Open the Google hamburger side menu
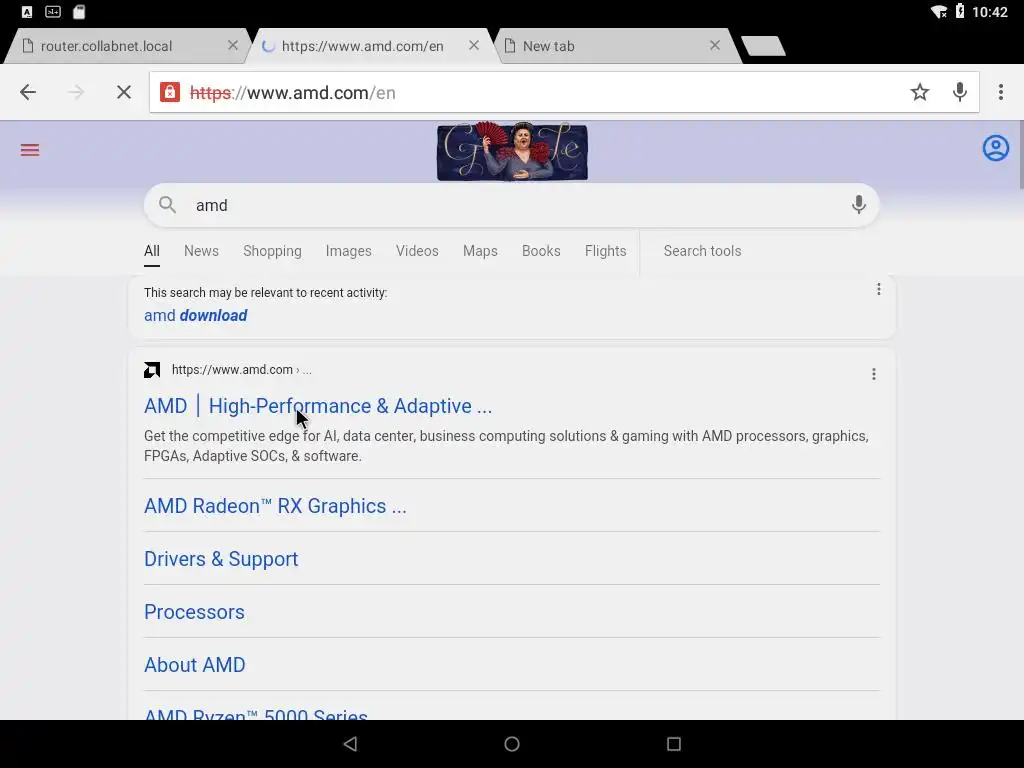Screen dimensions: 1024x768 coord(30,150)
